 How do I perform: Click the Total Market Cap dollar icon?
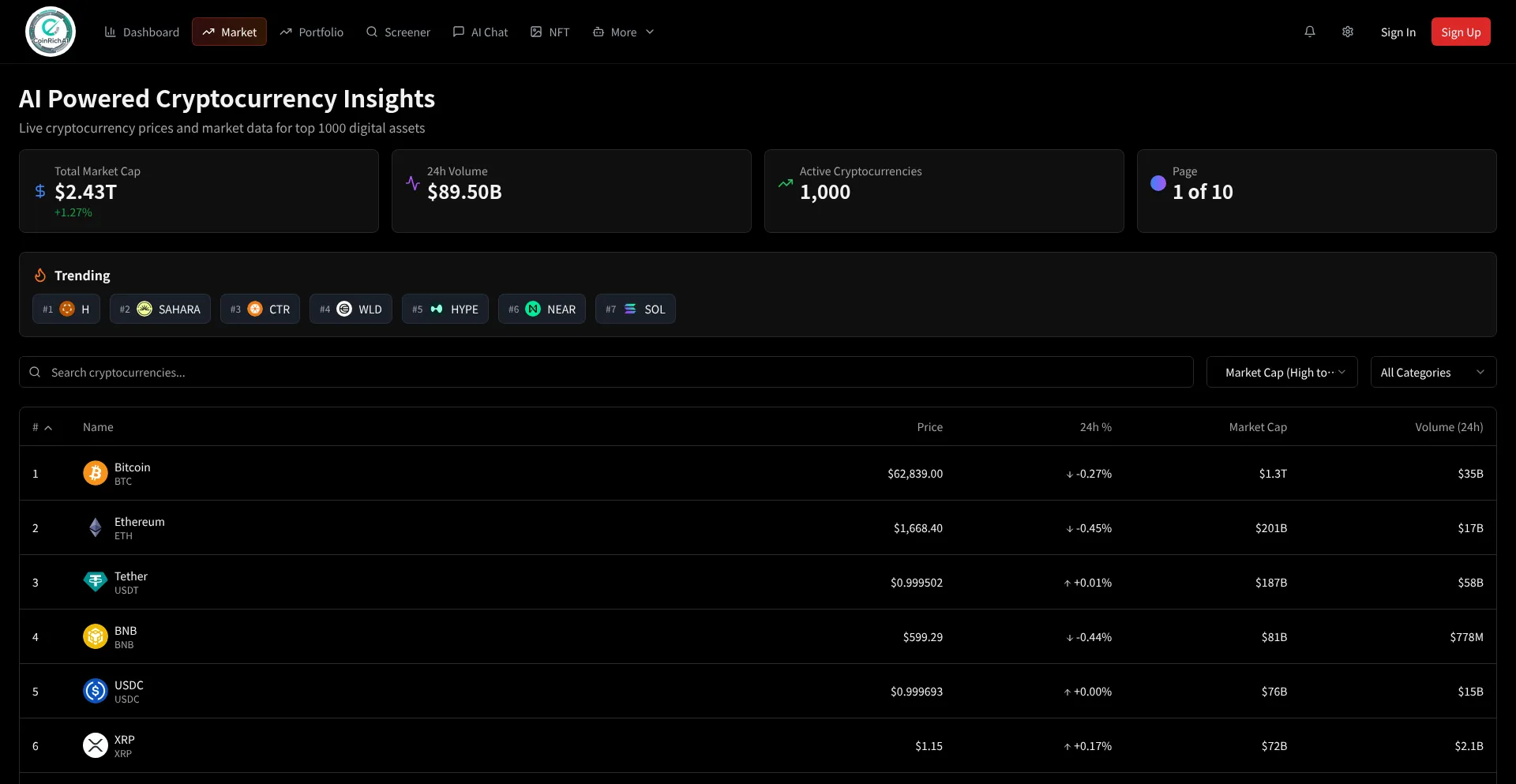point(40,191)
